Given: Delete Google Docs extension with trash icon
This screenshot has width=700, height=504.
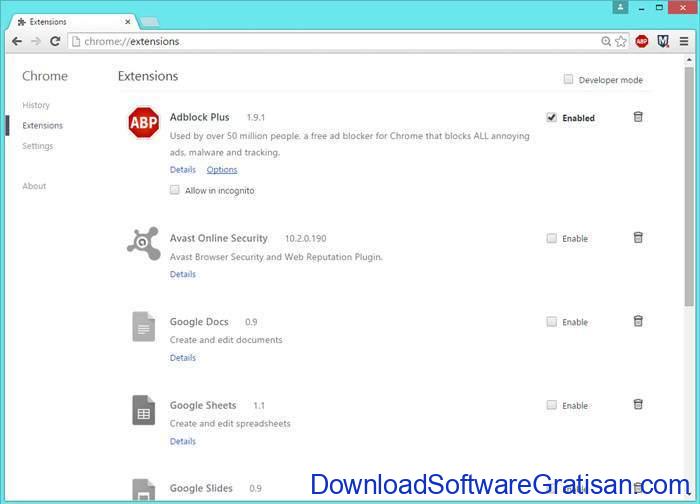Looking at the screenshot, I should [x=638, y=321].
